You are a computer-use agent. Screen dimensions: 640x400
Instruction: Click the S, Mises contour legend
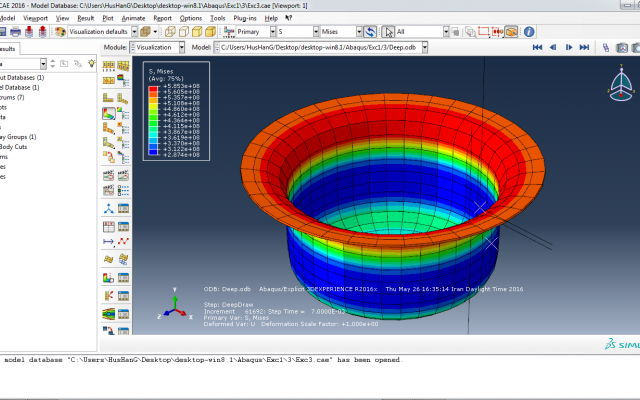(x=176, y=111)
